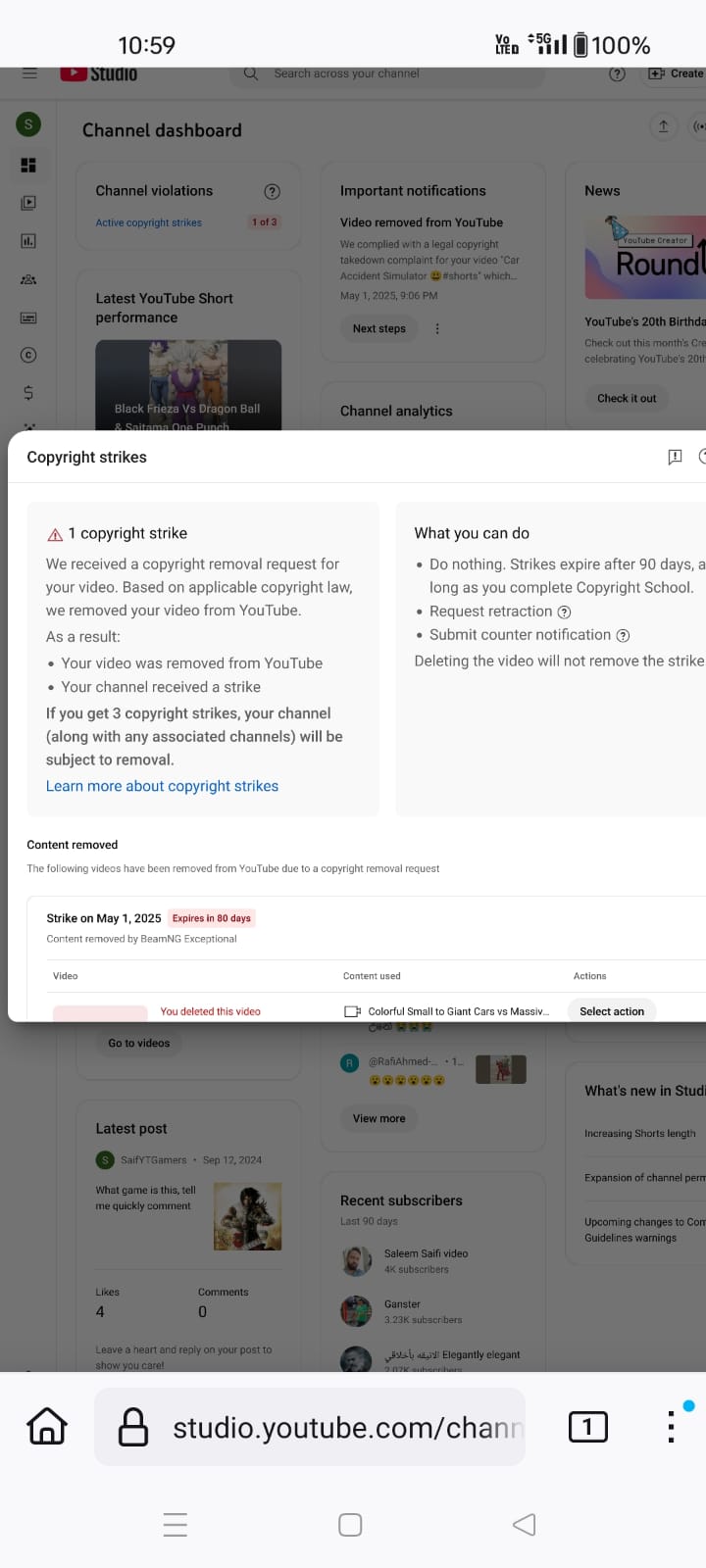Screen dimensions: 706x1568
Task: Open the Earn dollar sidebar icon
Action: [x=28, y=393]
